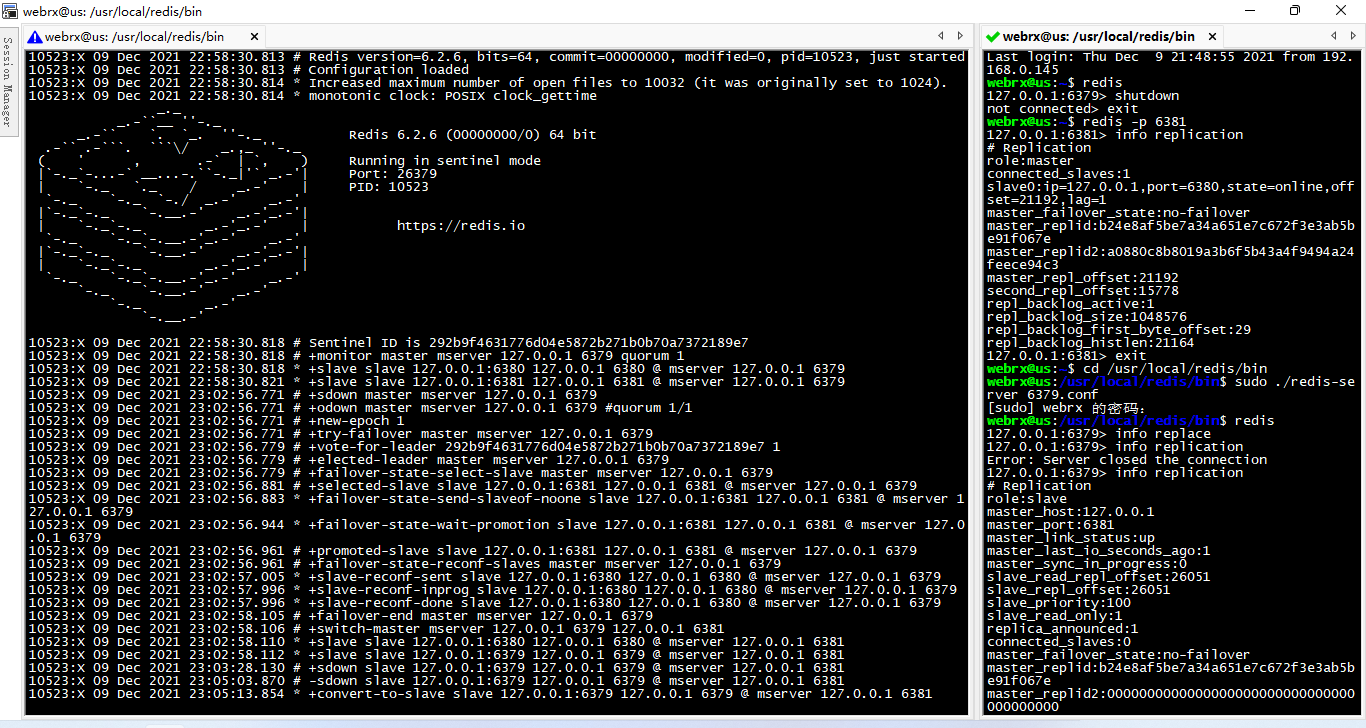Click the 'repl_backlog_size:1048576' line
The image size is (1366, 728).
click(1087, 317)
